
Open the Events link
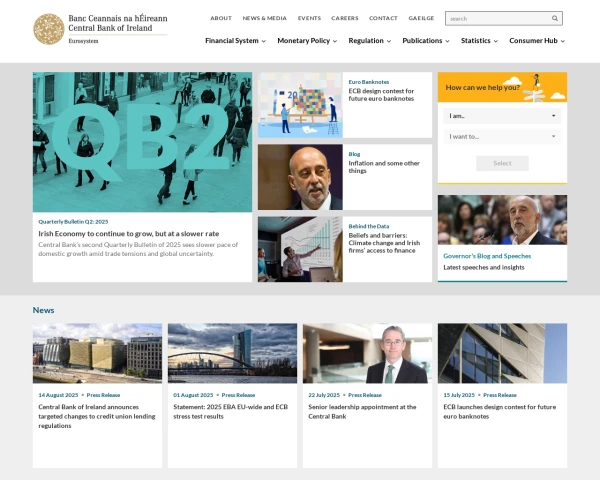coord(309,18)
